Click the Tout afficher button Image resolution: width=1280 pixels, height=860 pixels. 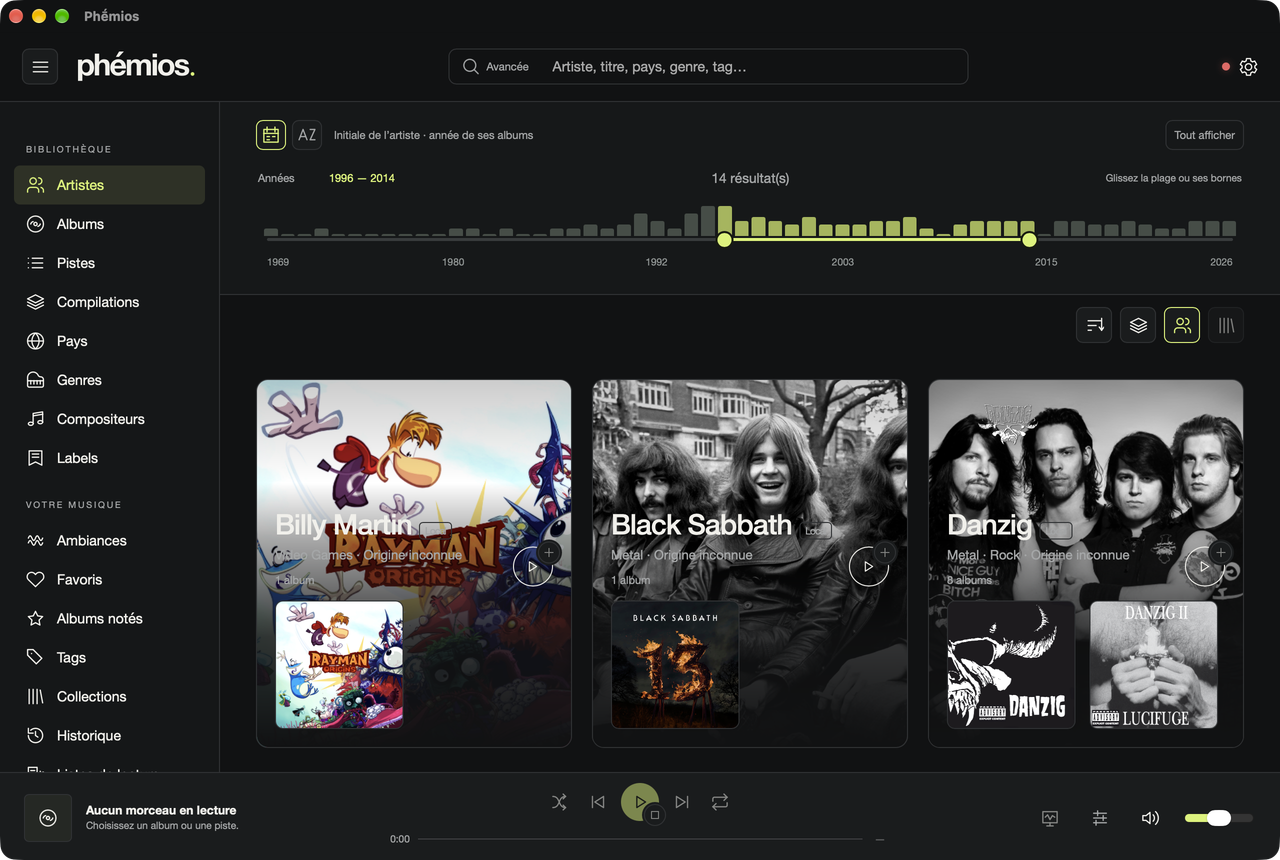(x=1204, y=135)
